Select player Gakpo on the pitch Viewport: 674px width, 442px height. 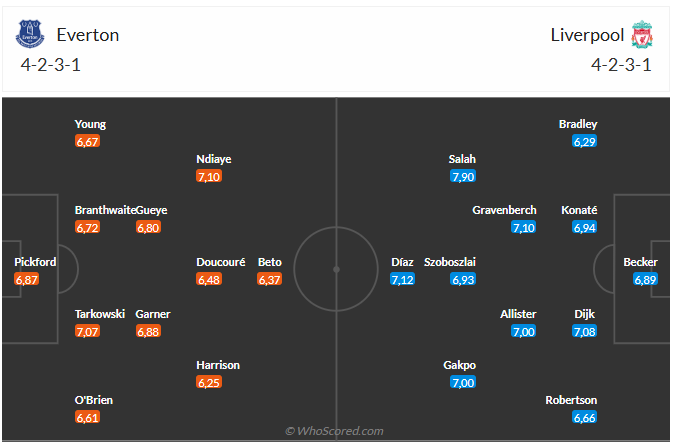coord(460,365)
